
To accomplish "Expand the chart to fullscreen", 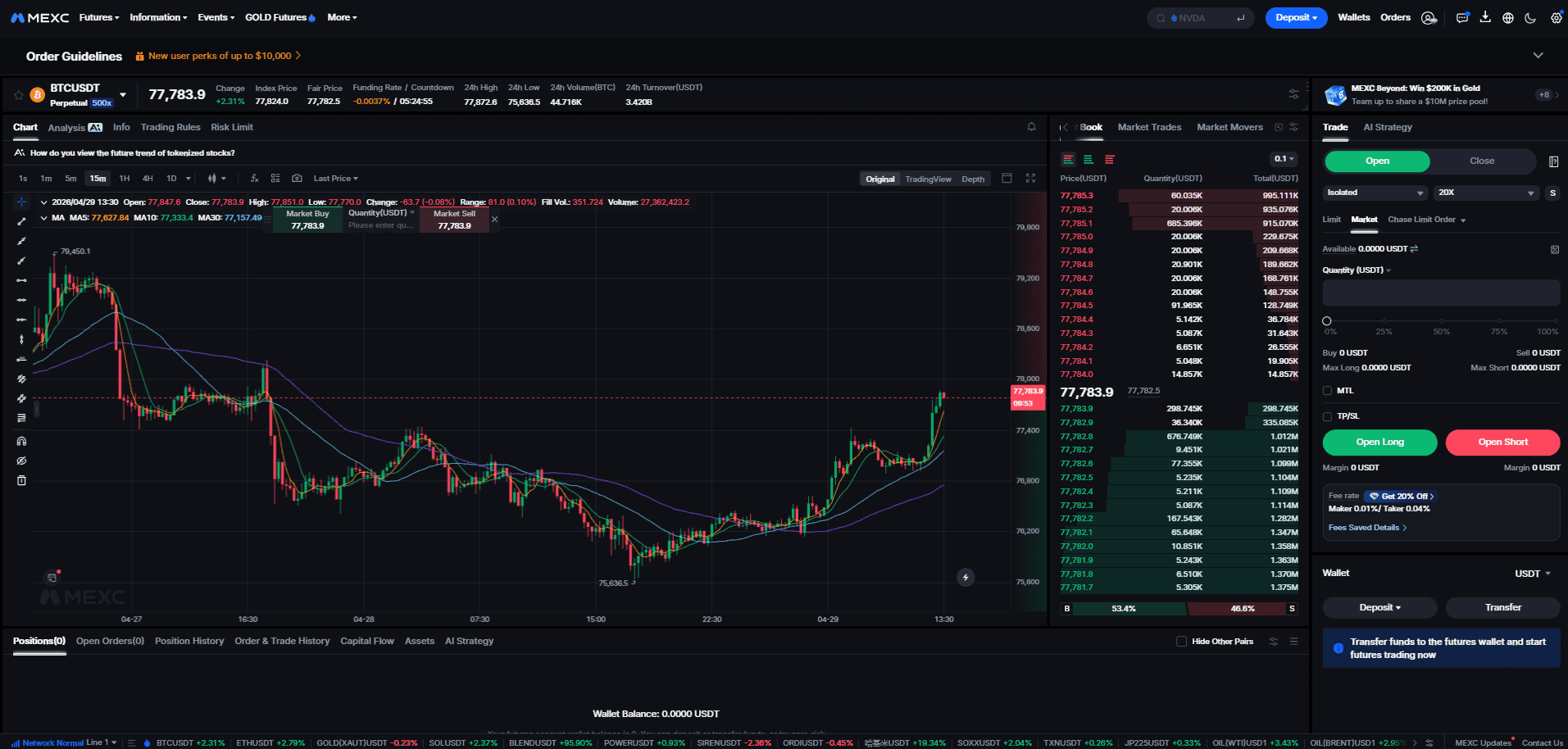I will point(1030,178).
